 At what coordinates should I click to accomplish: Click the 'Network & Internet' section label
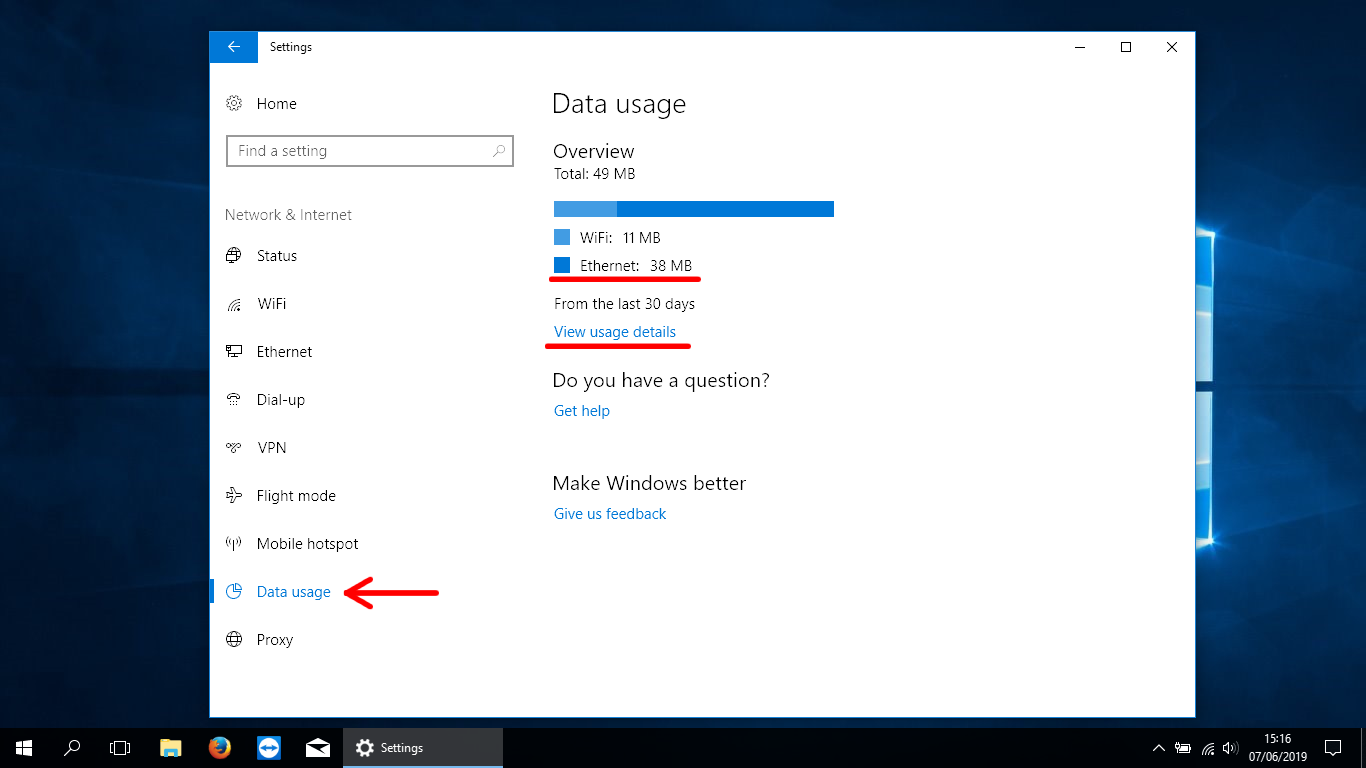click(288, 215)
